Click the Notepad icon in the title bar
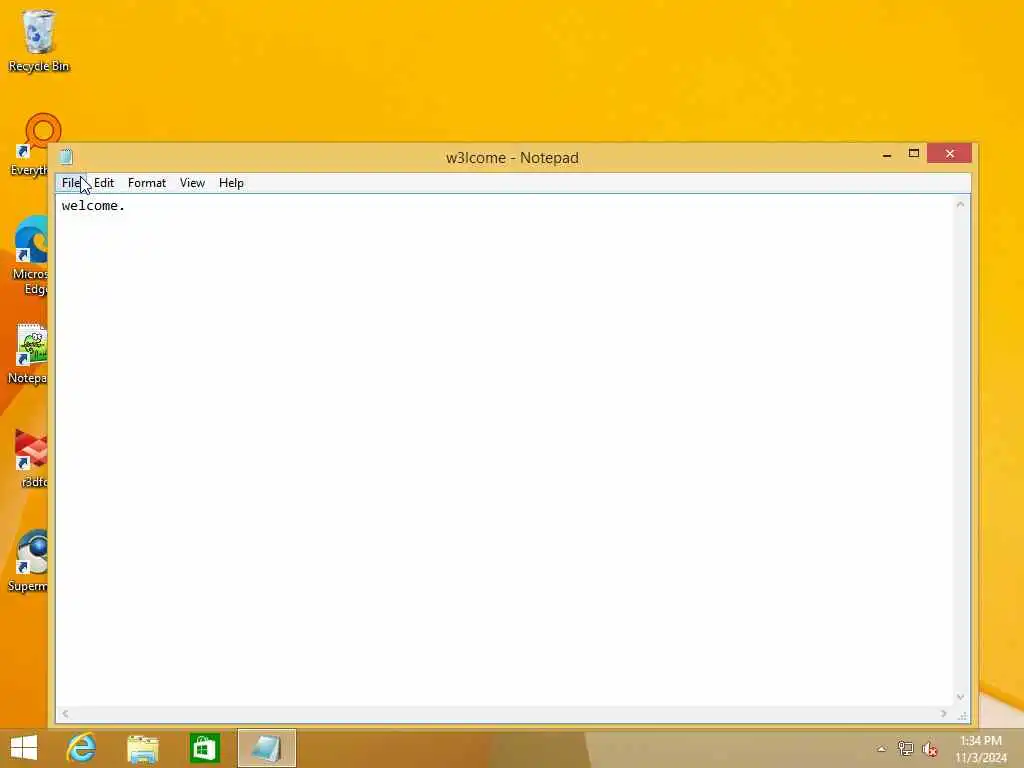The image size is (1024, 768). 66,157
